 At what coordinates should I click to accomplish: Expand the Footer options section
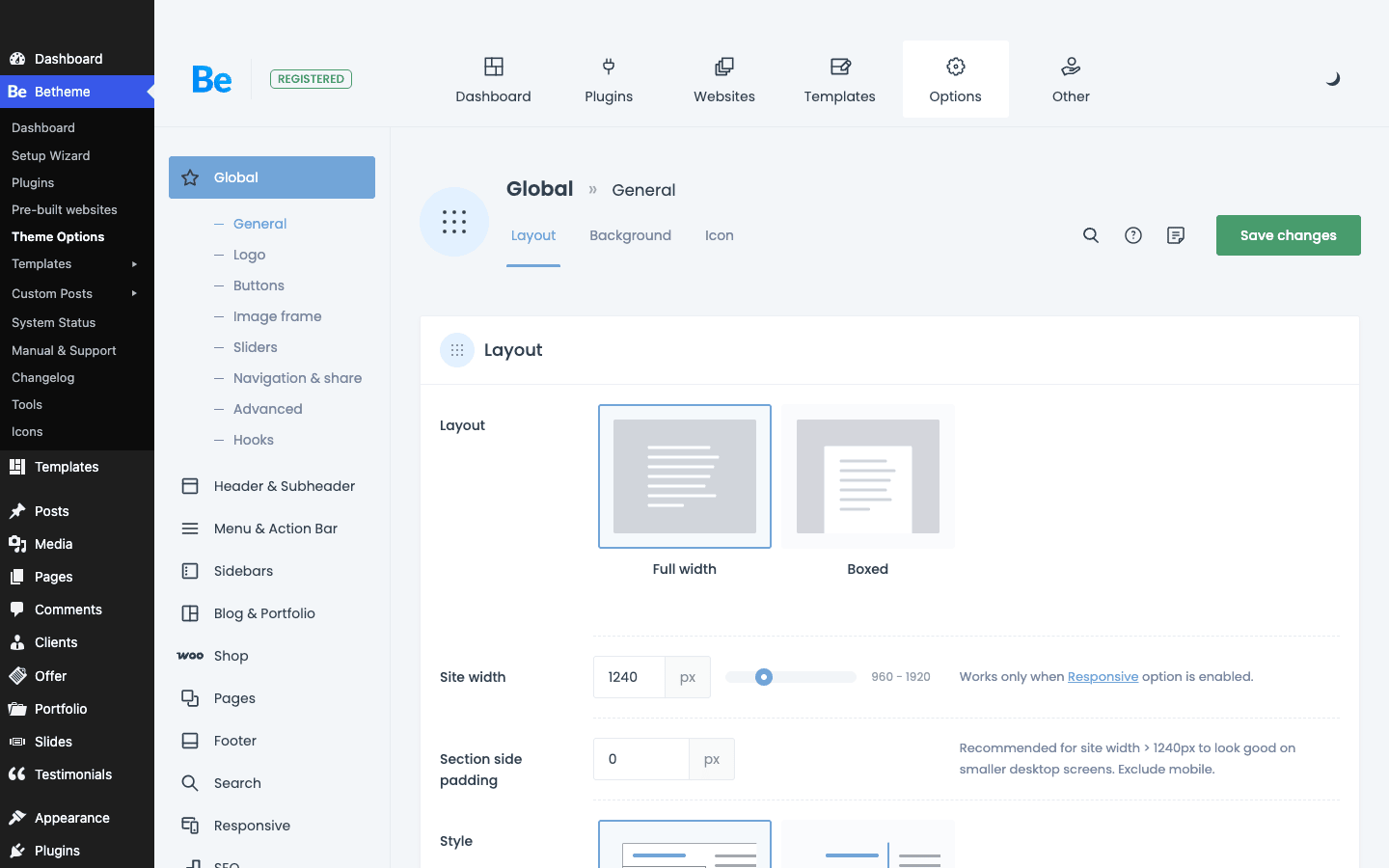272,741
